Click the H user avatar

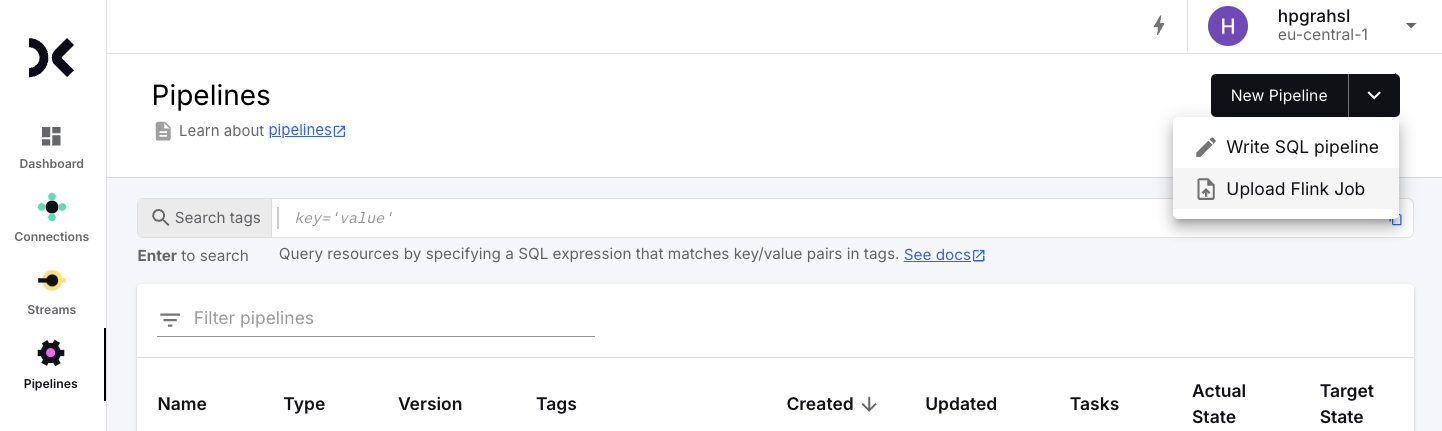click(x=1228, y=26)
